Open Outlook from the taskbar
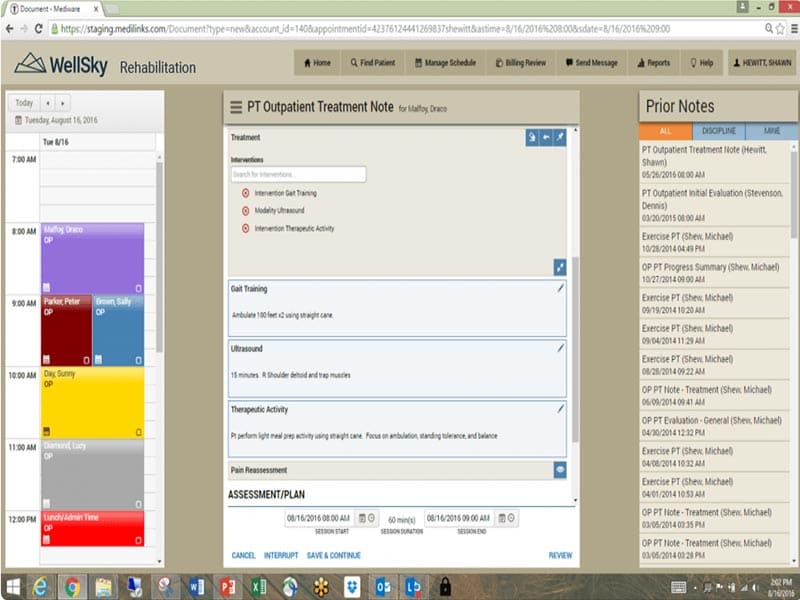800x600 pixels. pyautogui.click(x=383, y=587)
